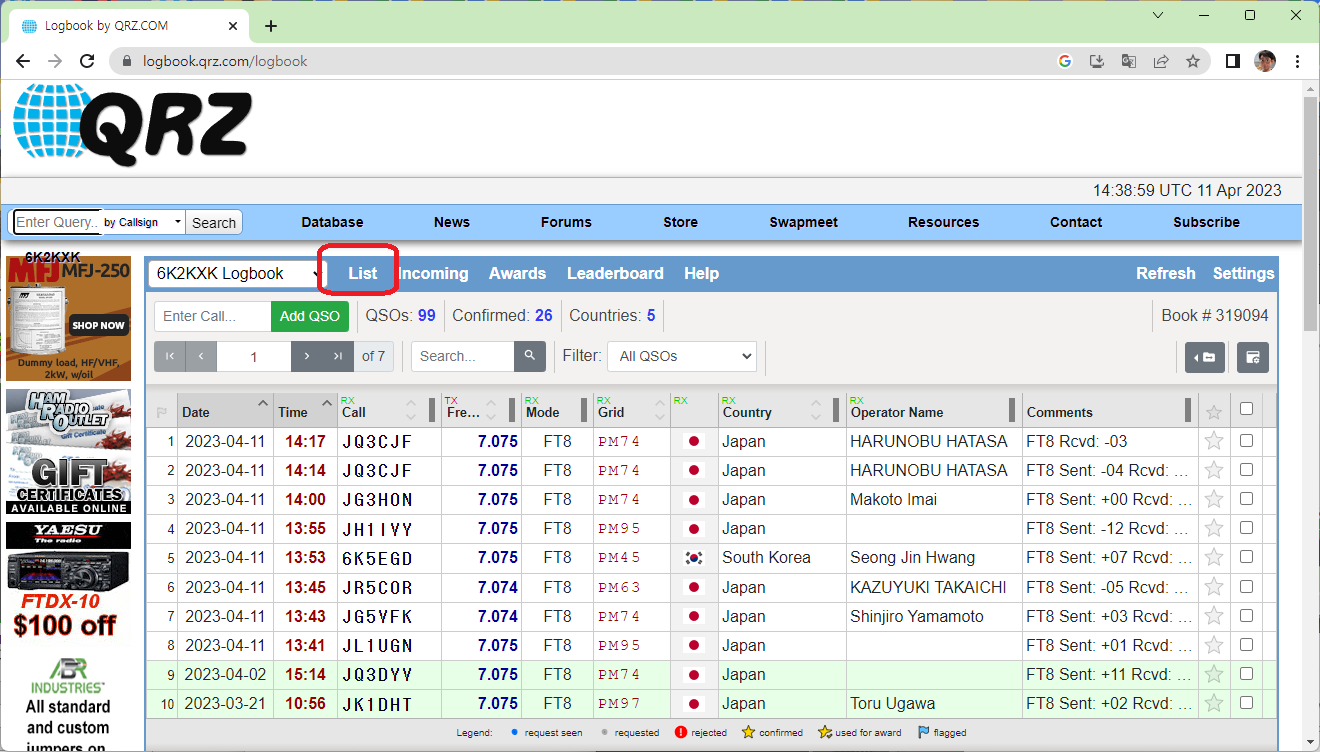This screenshot has width=1320, height=752.
Task: Star the JK1DHT QSO row
Action: pos(1214,703)
